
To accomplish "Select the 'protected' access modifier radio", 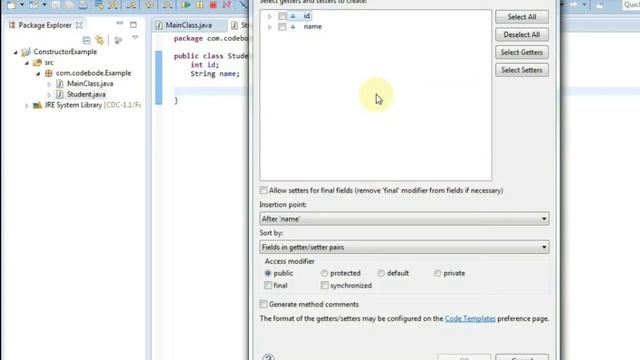I will pos(324,273).
